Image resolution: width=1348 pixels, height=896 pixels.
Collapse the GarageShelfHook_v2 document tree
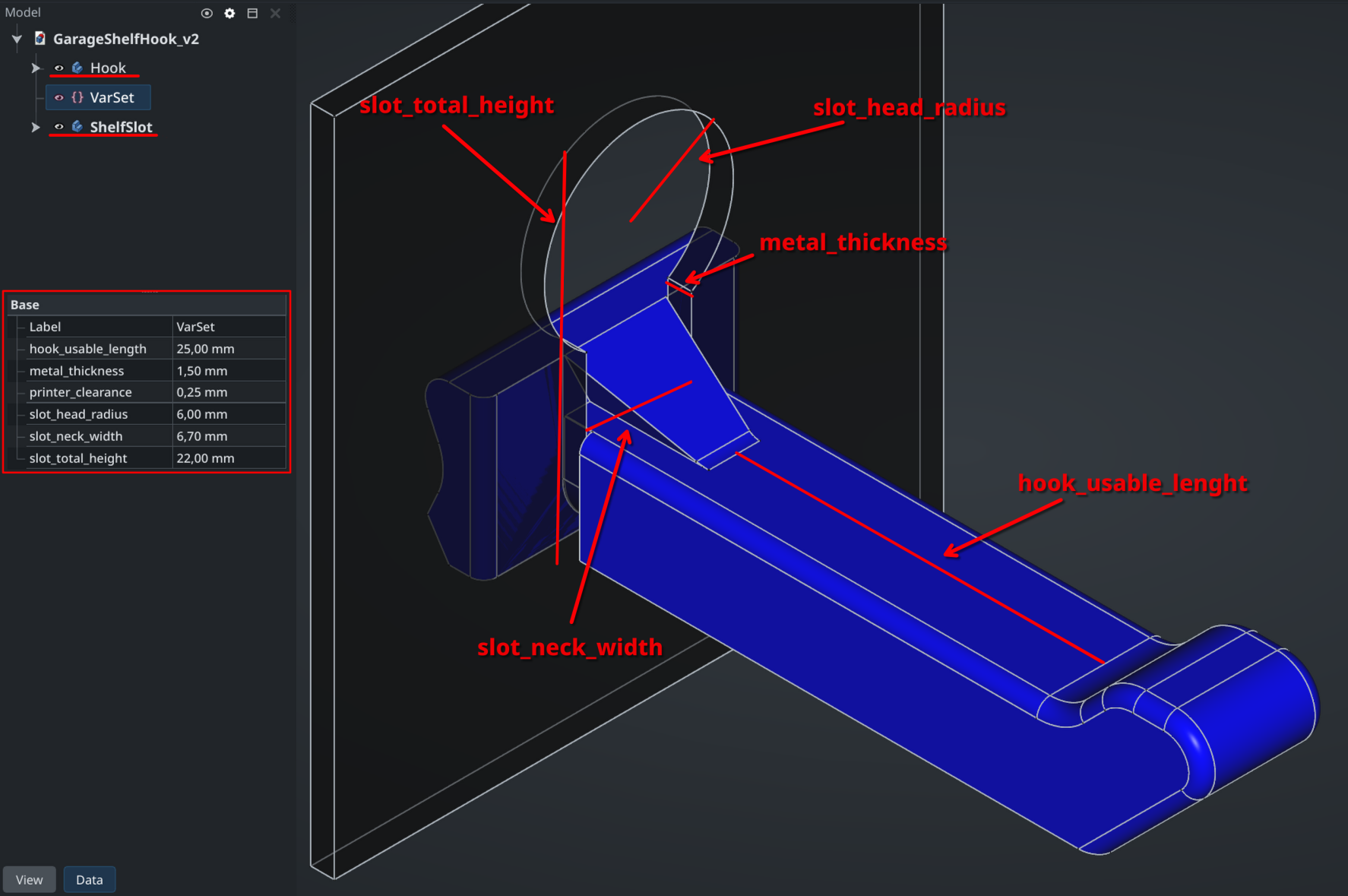click(x=17, y=39)
